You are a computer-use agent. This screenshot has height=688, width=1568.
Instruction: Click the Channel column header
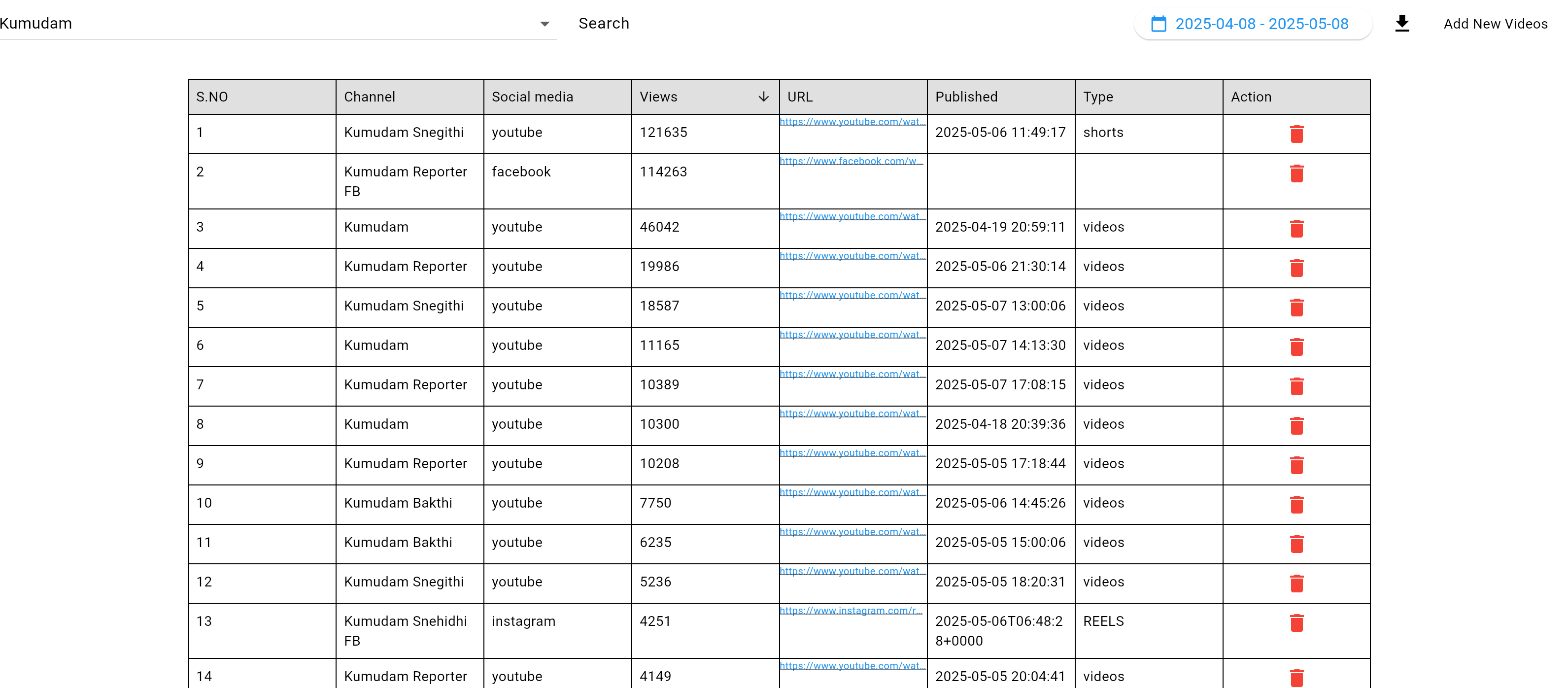pos(409,97)
